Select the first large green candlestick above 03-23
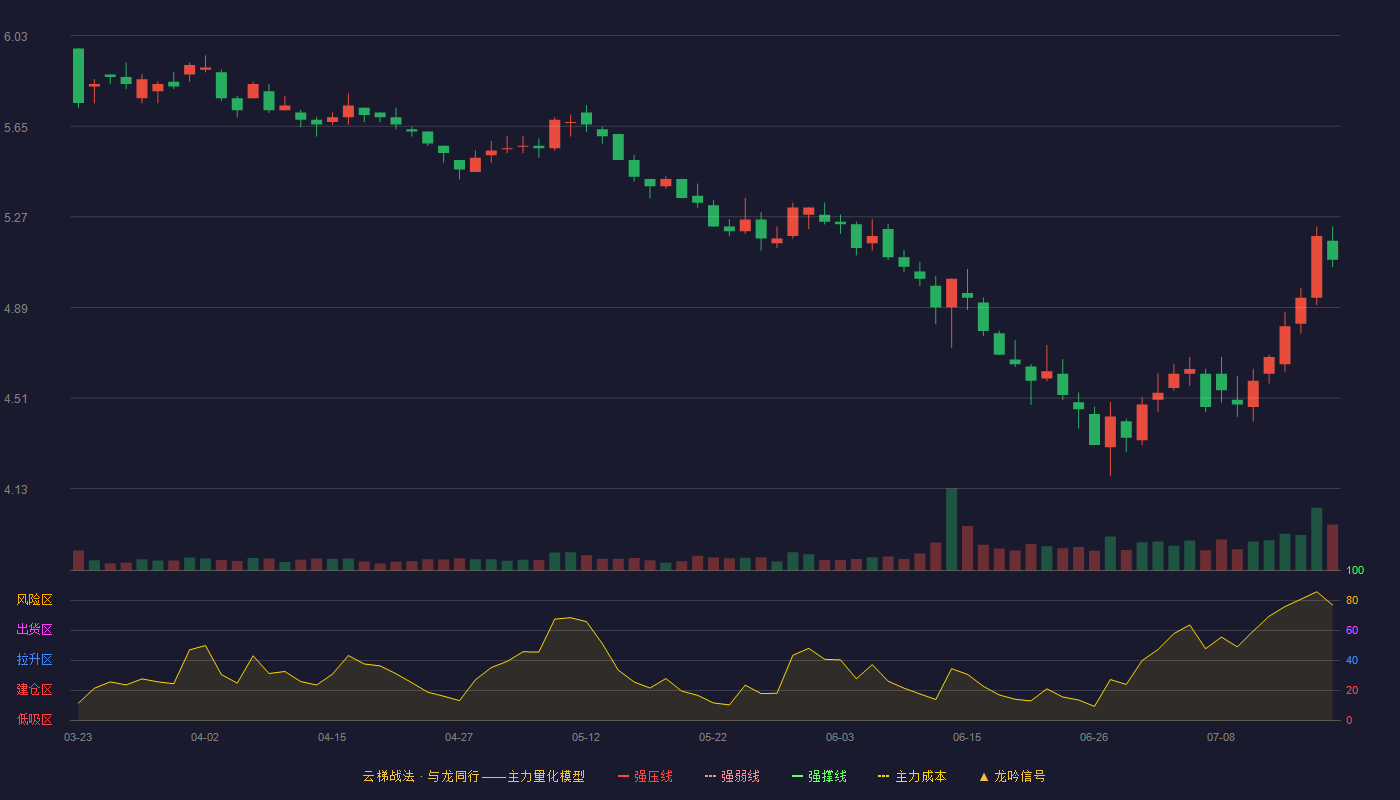 (x=78, y=75)
